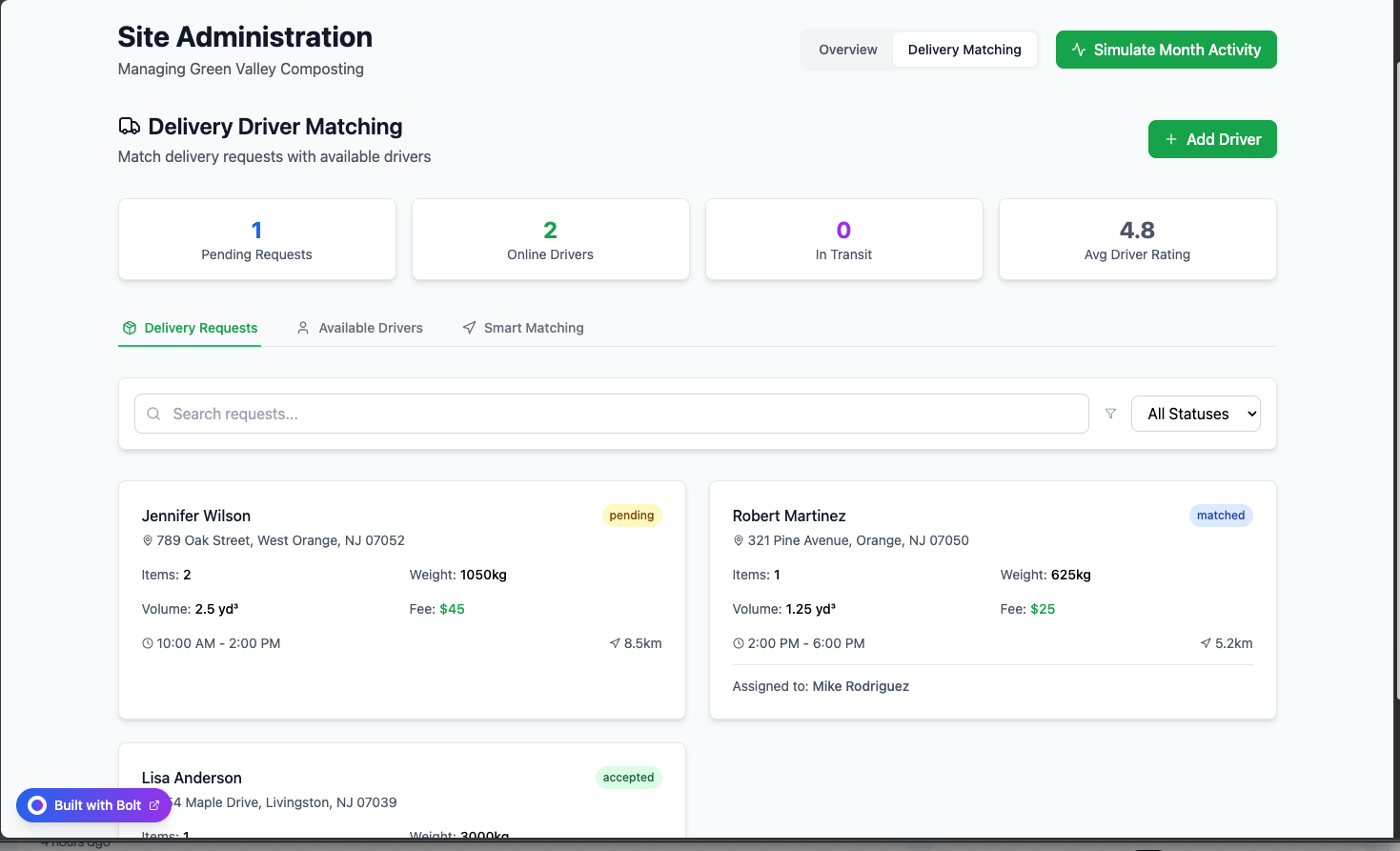This screenshot has height=851, width=1400.
Task: Click the $25 fee value
Action: (1043, 609)
